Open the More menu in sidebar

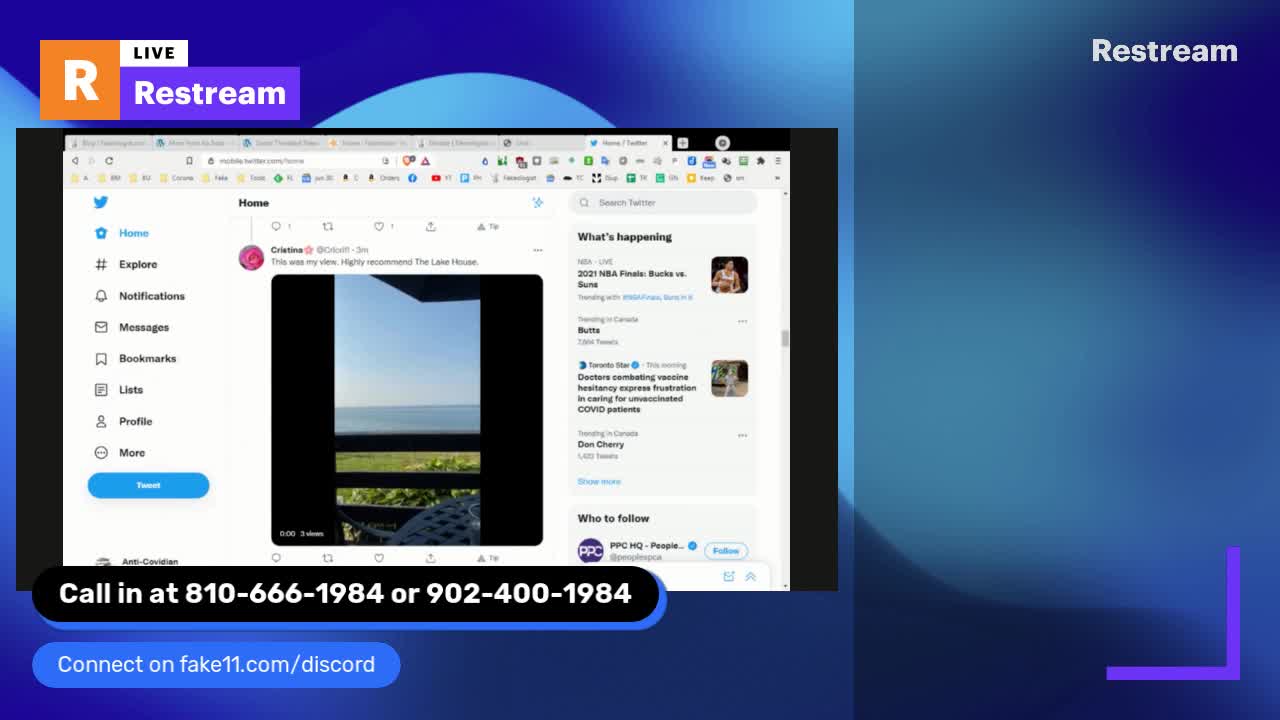pyautogui.click(x=119, y=453)
